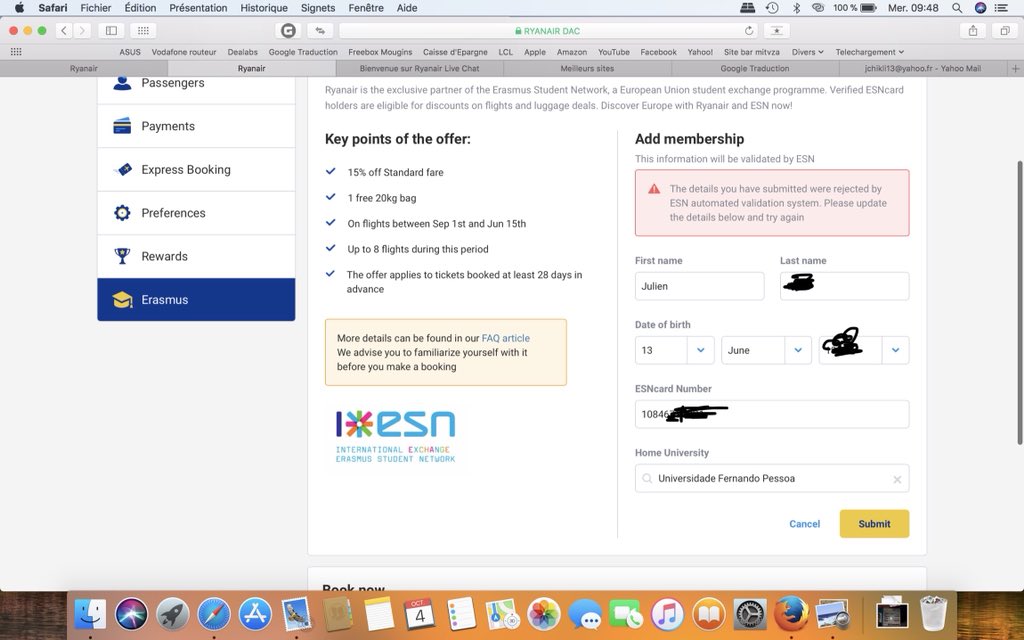Open the FAQ article link
The height and width of the screenshot is (640, 1024).
tap(505, 338)
